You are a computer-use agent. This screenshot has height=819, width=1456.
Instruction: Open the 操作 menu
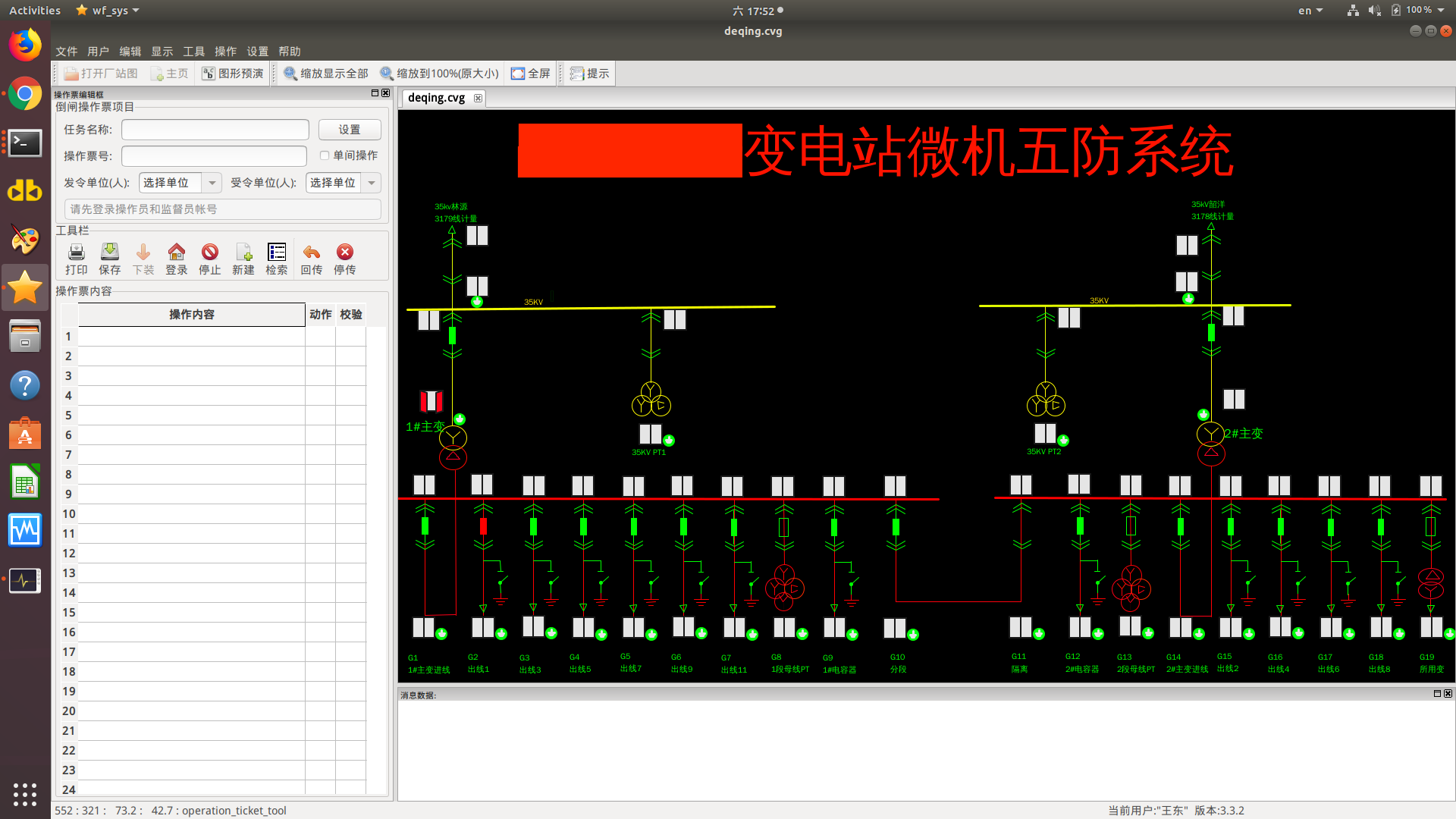point(225,52)
